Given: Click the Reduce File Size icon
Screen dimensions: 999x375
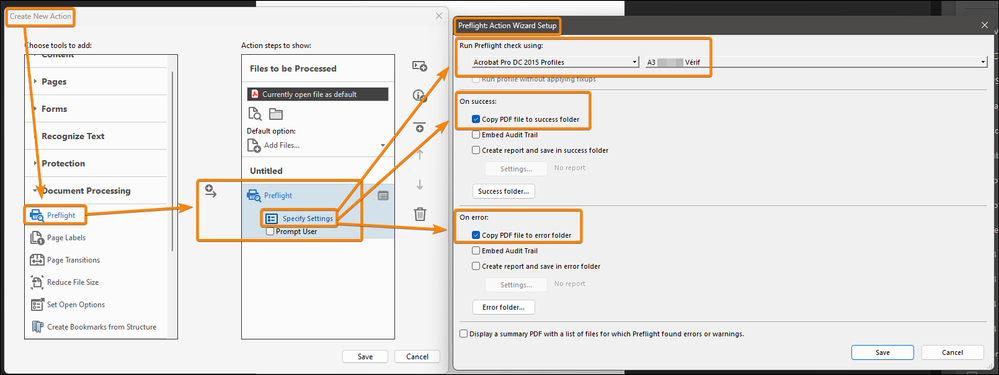Looking at the screenshot, I should tap(36, 282).
